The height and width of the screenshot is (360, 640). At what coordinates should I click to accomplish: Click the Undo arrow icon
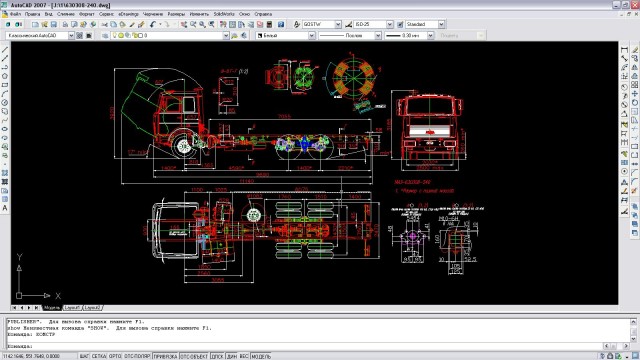pos(153,24)
